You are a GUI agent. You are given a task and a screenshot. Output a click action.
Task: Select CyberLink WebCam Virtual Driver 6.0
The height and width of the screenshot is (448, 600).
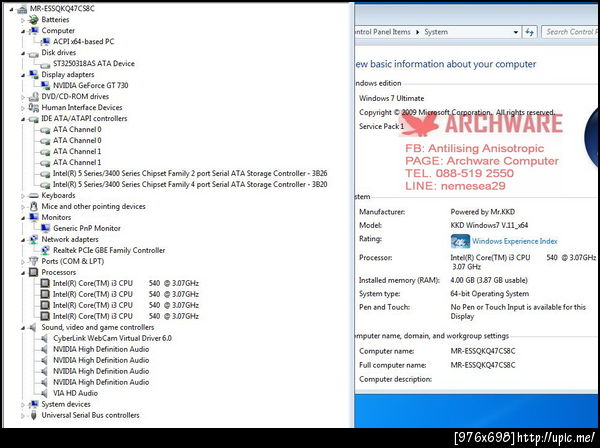pyautogui.click(x=112, y=338)
